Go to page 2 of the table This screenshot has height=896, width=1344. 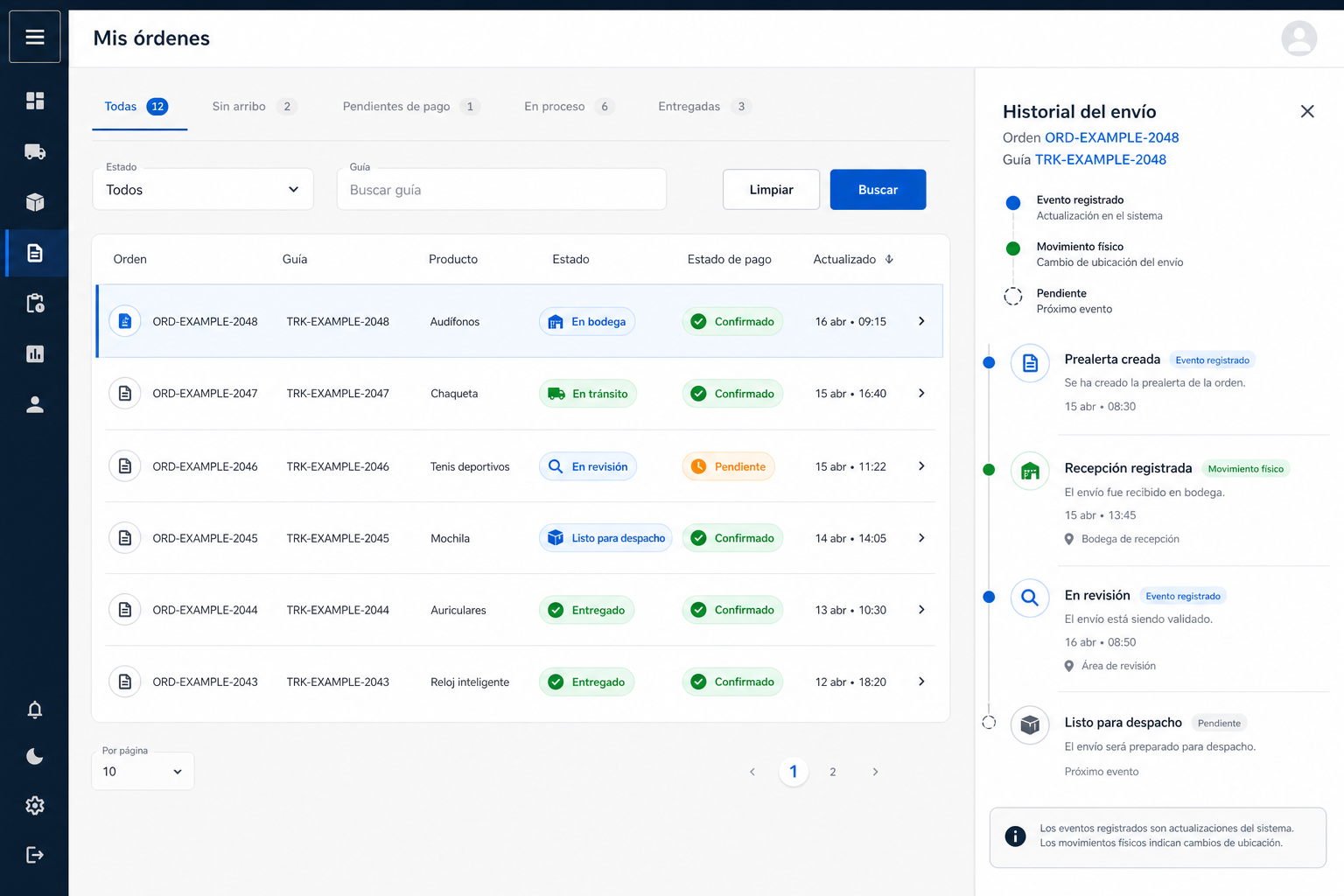click(833, 772)
